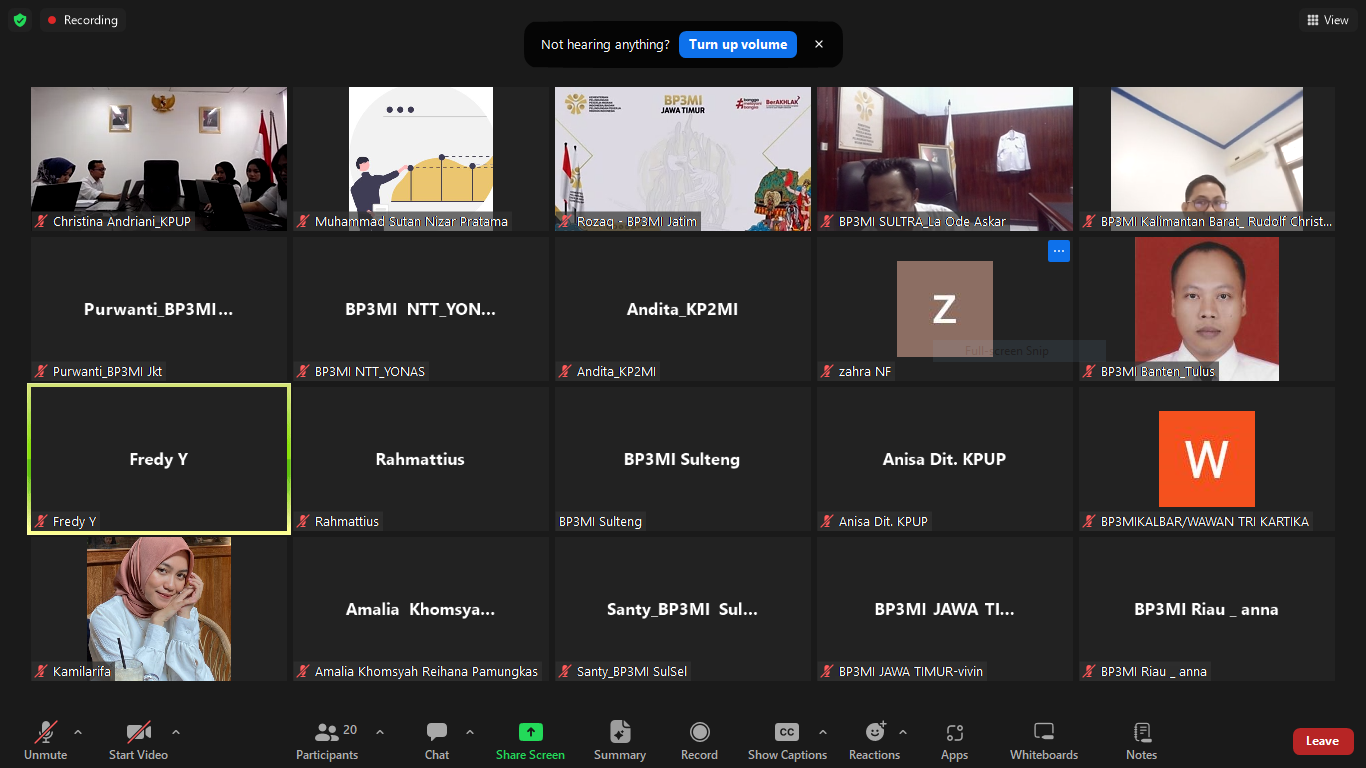Expand audio options arrow beside Unmute
The image size is (1366, 768).
click(x=78, y=732)
